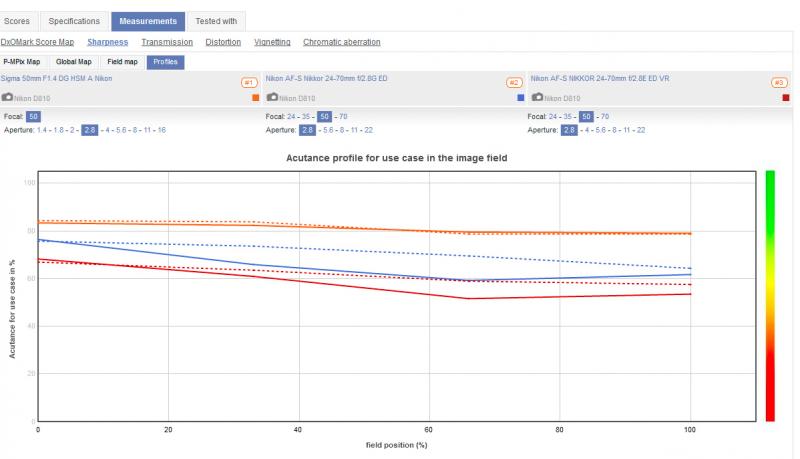The width and height of the screenshot is (800, 459).
Task: Click the camera icon under the 24-70mm f/2.8G lens
Action: point(272,97)
